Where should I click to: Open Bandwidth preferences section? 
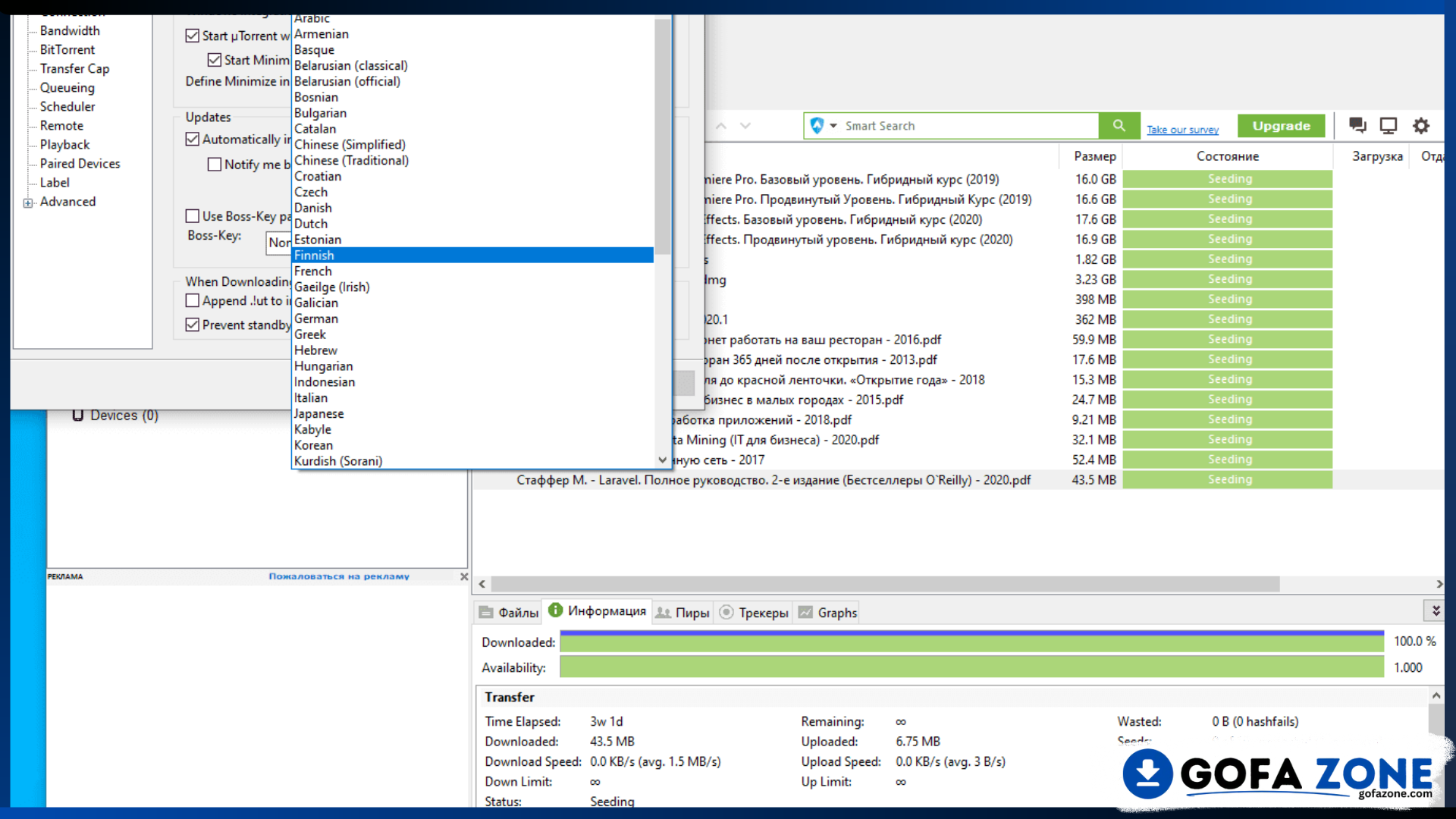click(70, 30)
